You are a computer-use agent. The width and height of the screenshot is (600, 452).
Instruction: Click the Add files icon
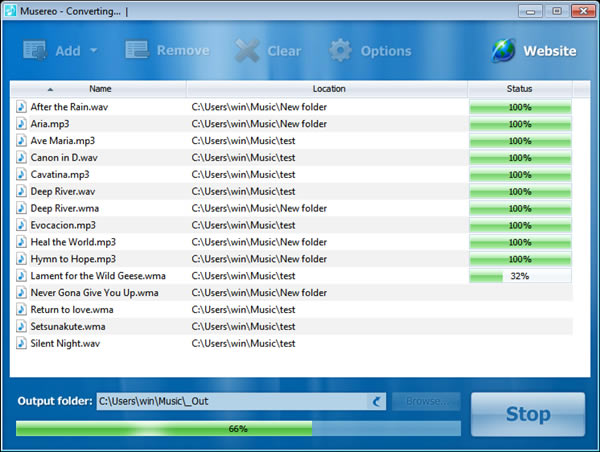[35, 51]
